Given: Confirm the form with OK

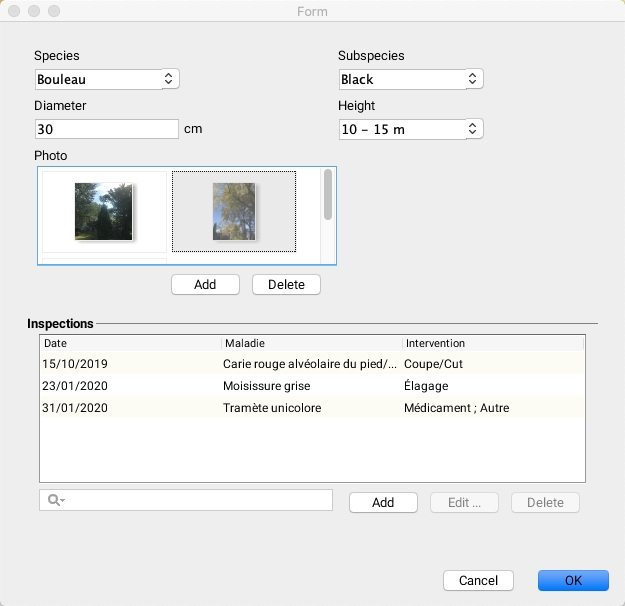Looking at the screenshot, I should coord(573,580).
